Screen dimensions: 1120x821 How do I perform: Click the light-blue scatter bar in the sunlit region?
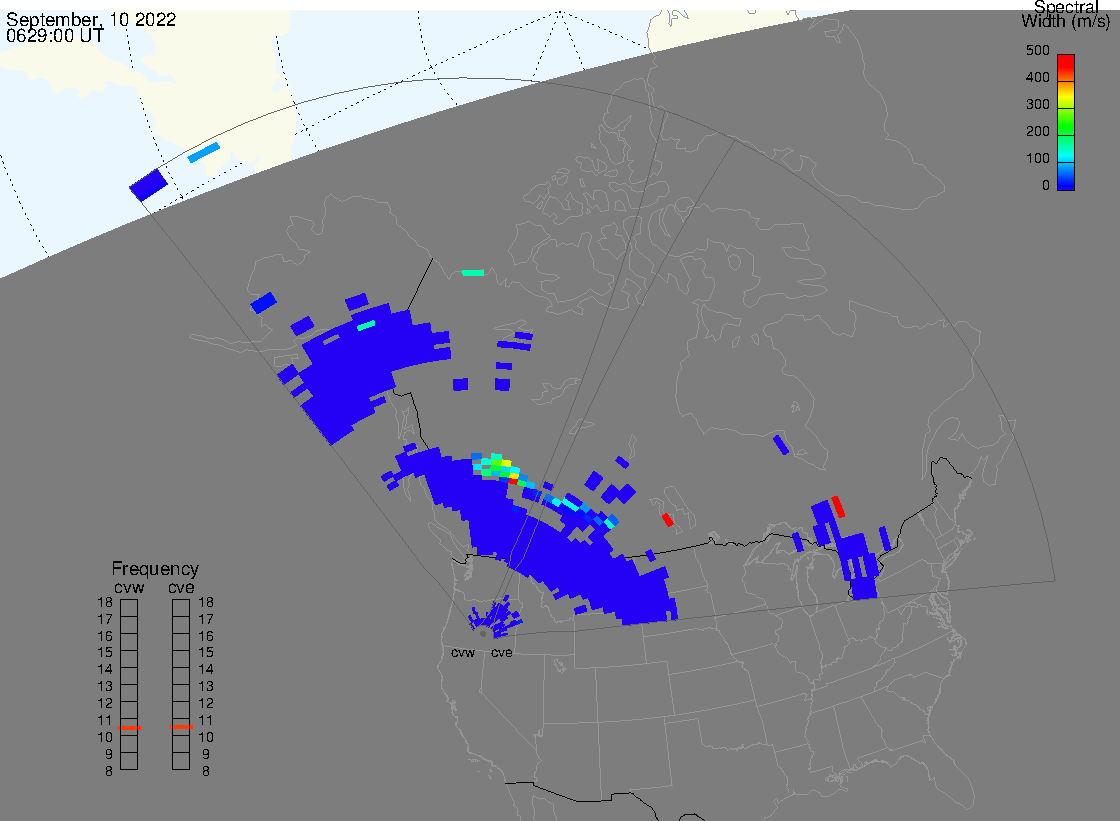click(x=204, y=152)
